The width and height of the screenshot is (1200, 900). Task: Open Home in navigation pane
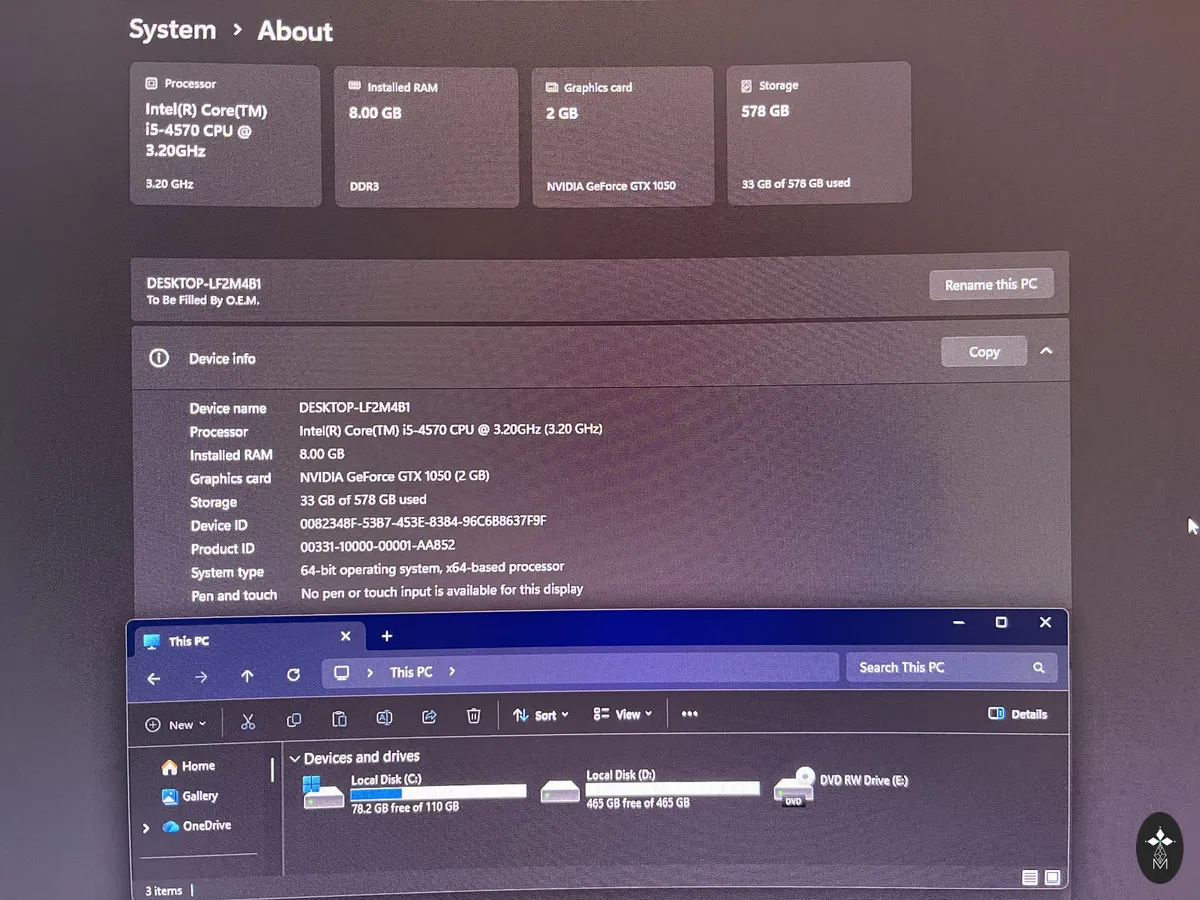188,766
